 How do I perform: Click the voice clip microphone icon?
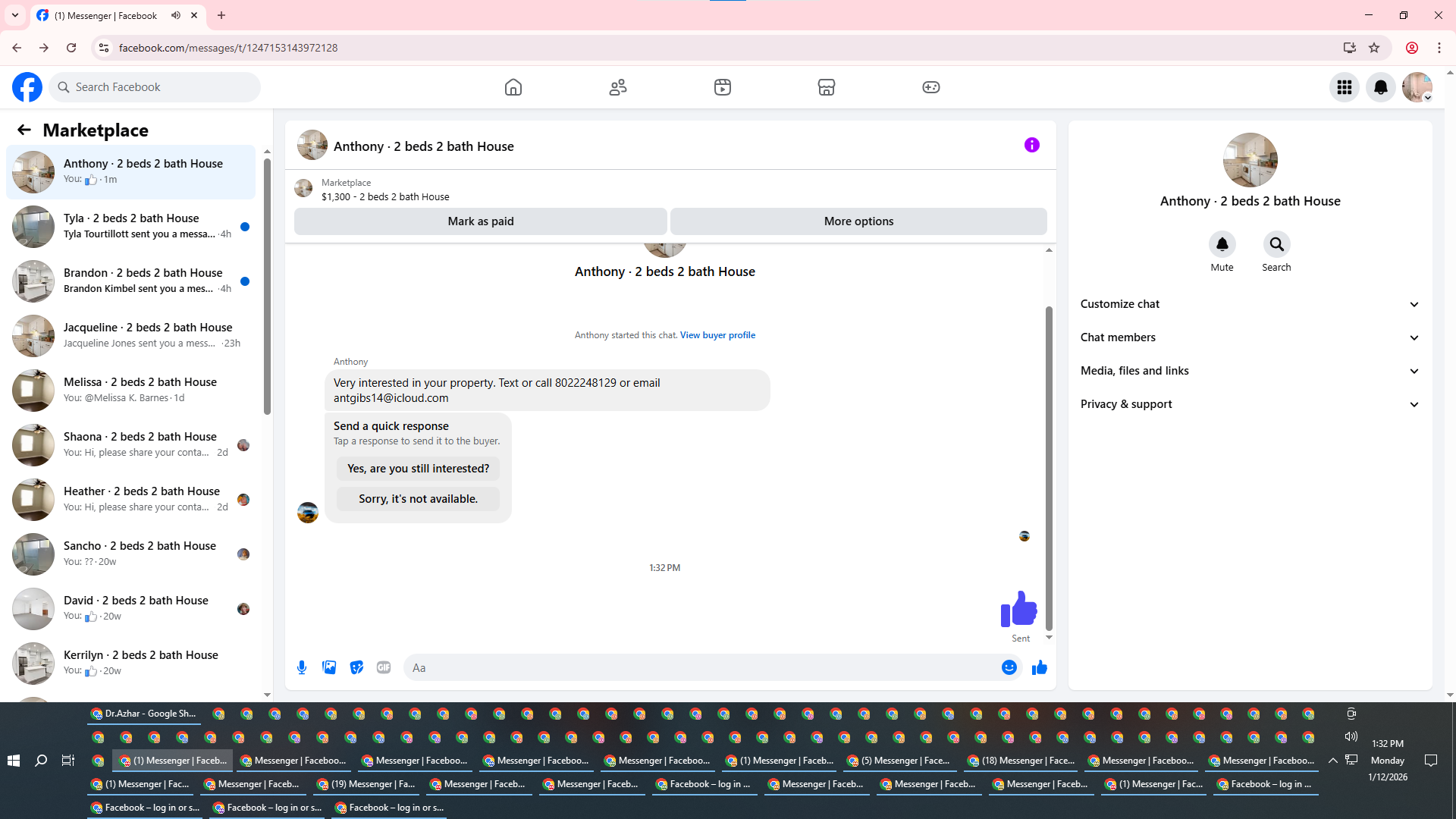(x=302, y=667)
